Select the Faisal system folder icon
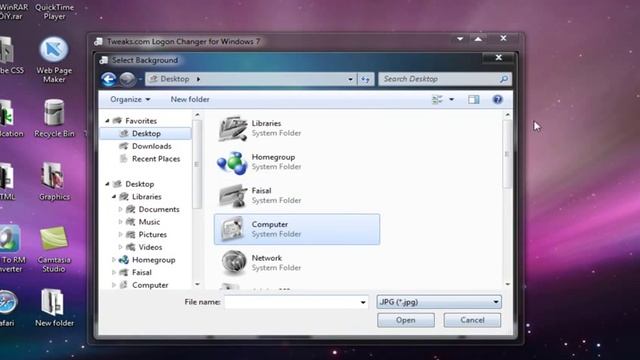Viewport: 640px width, 360px height. [233, 196]
